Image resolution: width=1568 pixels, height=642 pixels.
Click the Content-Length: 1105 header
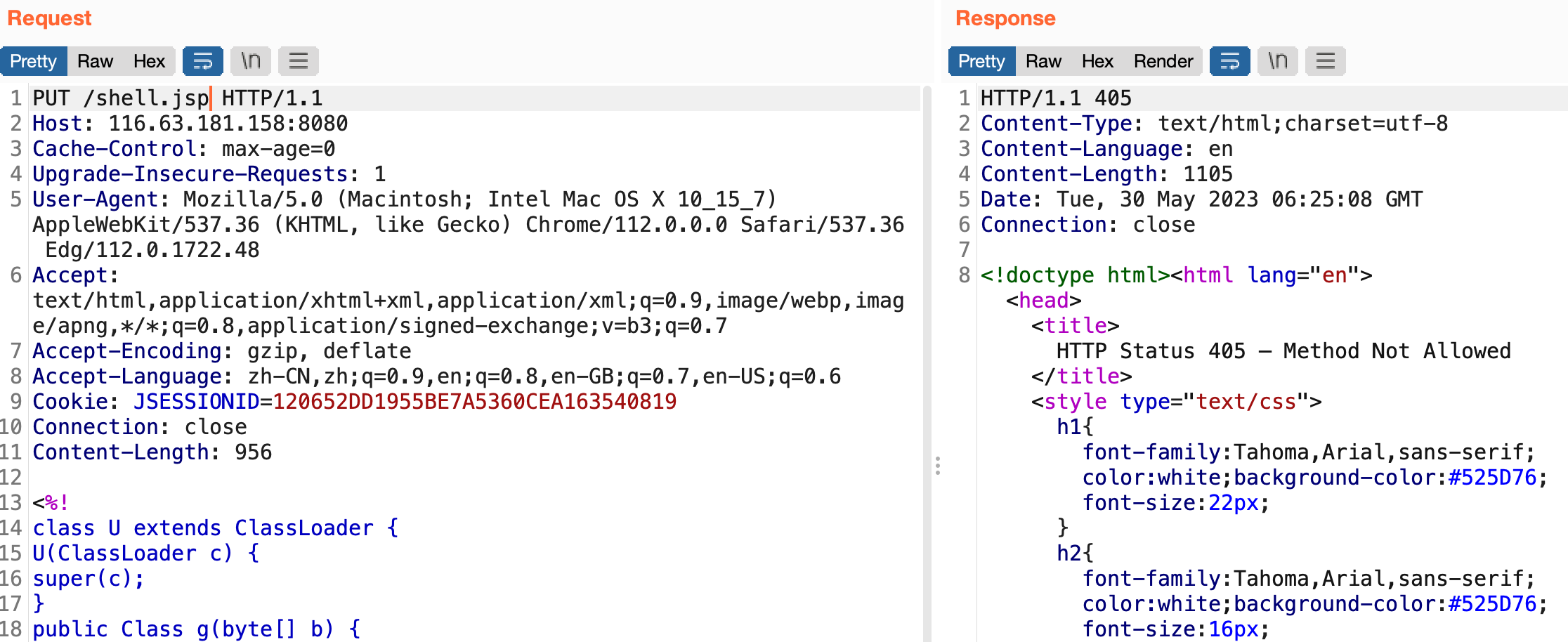coord(1107,174)
